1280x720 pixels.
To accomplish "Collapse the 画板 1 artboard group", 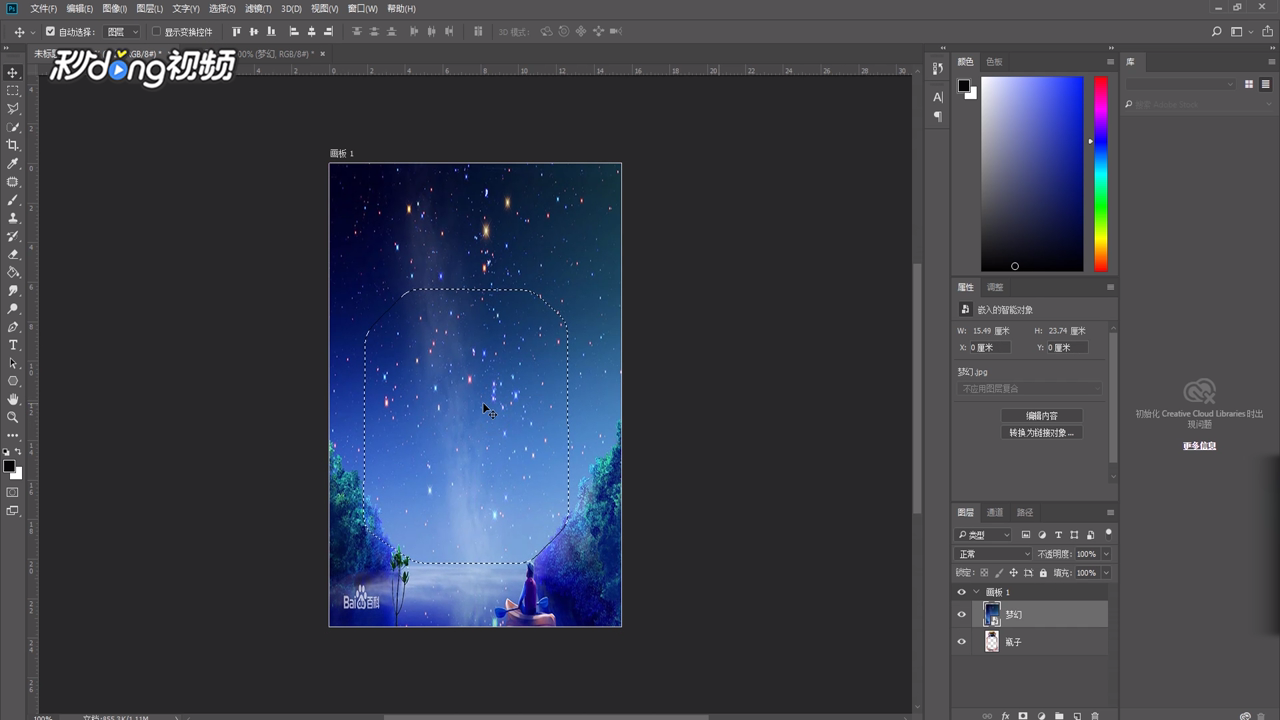I will (976, 592).
